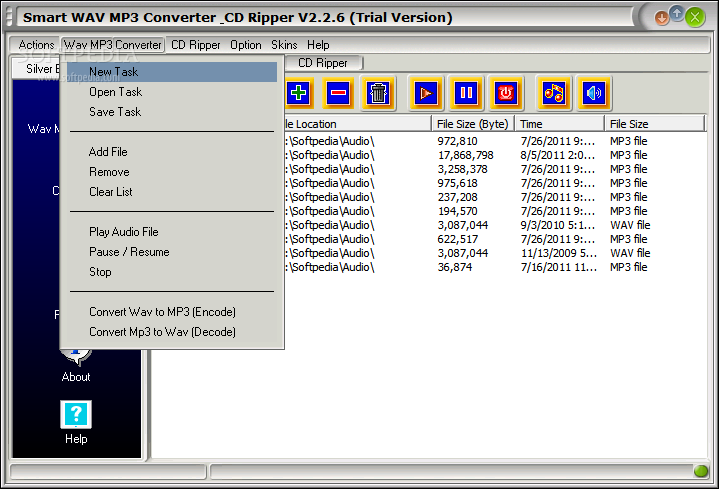719x489 pixels.
Task: Sort by File Size (Byte) column header
Action: 473,124
